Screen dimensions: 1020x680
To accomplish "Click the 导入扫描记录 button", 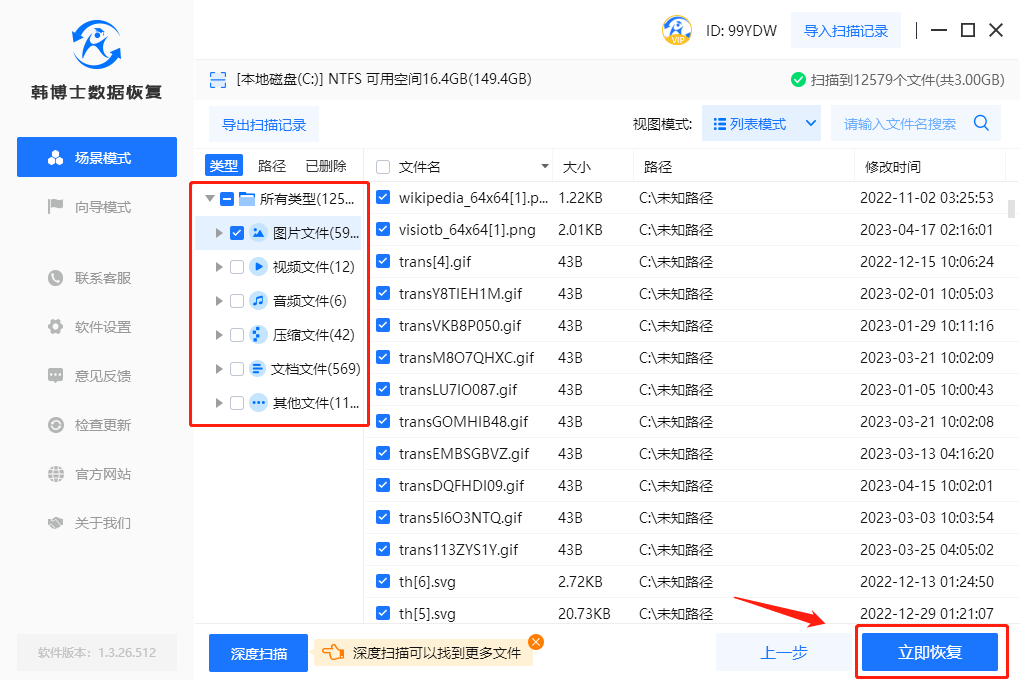I will [846, 31].
